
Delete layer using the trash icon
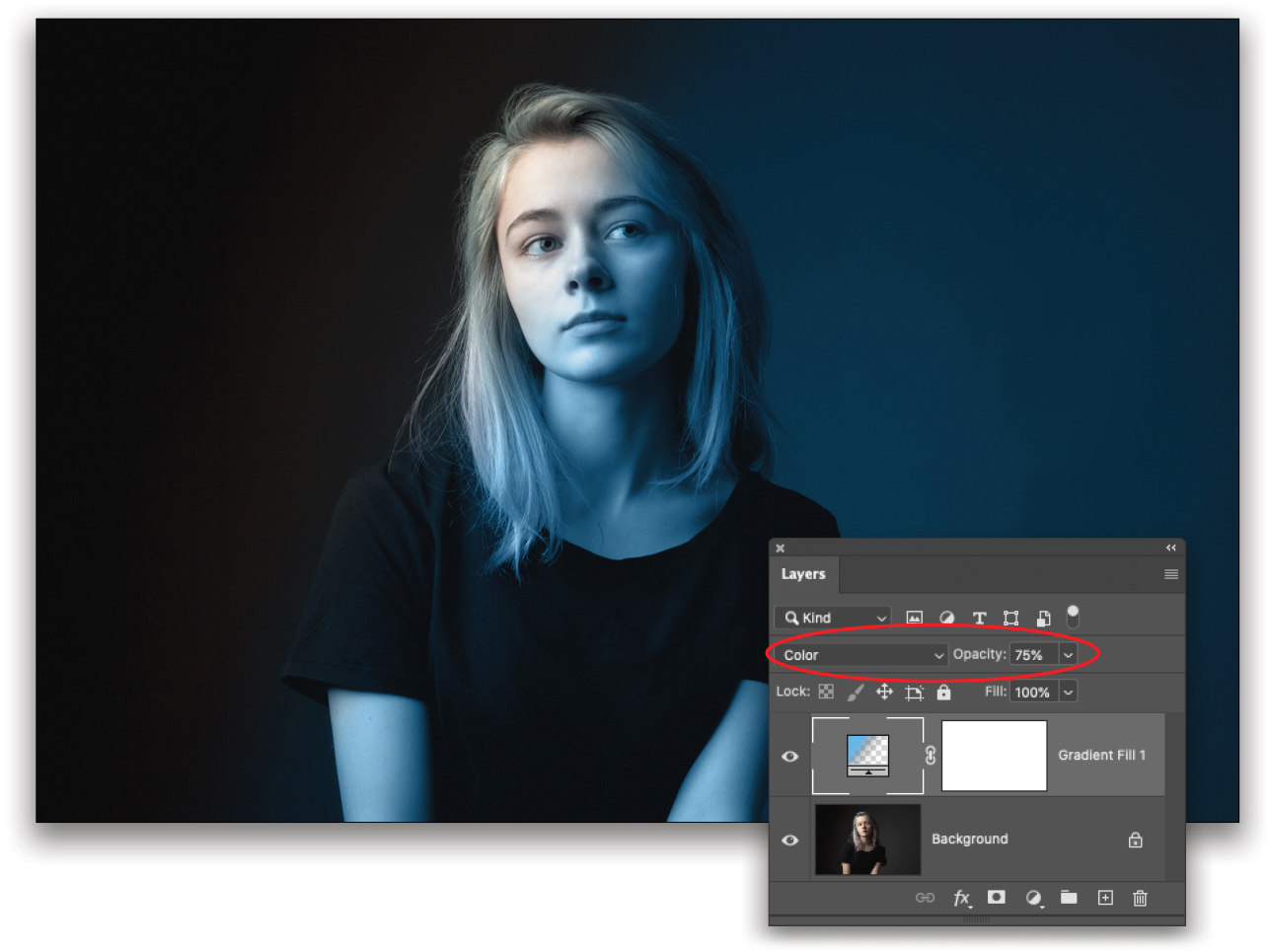(x=1140, y=898)
